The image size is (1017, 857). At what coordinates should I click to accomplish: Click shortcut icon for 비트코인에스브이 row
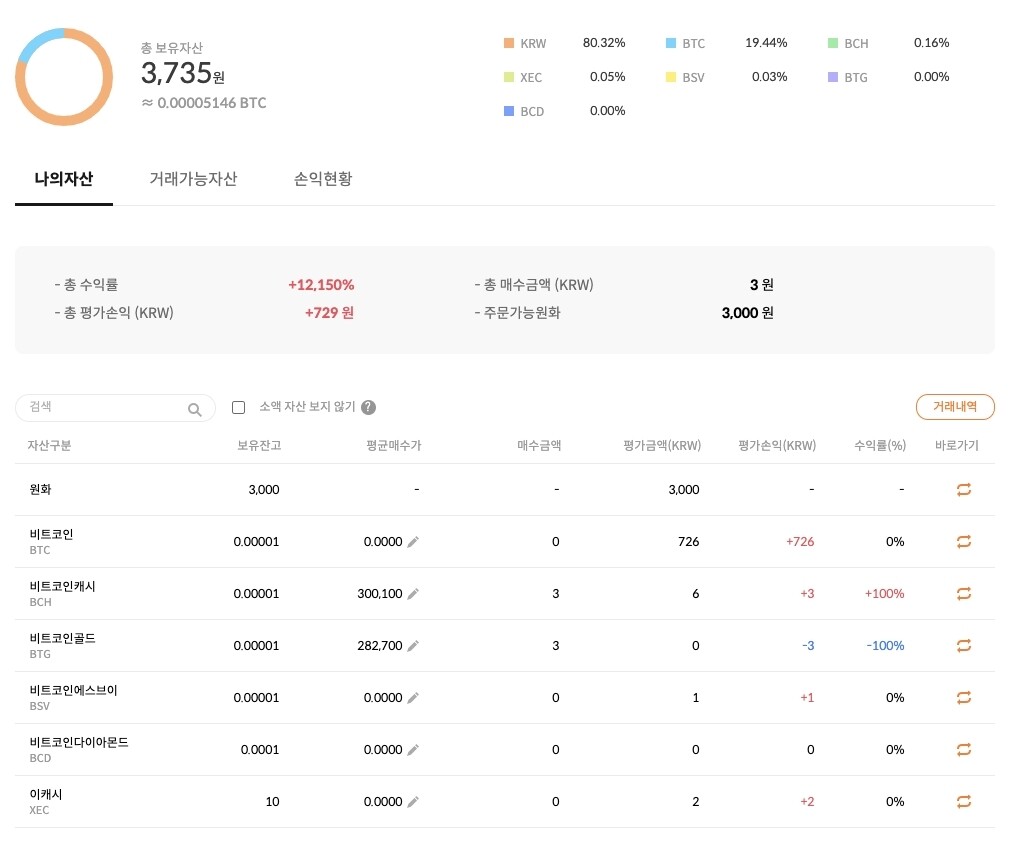(963, 697)
